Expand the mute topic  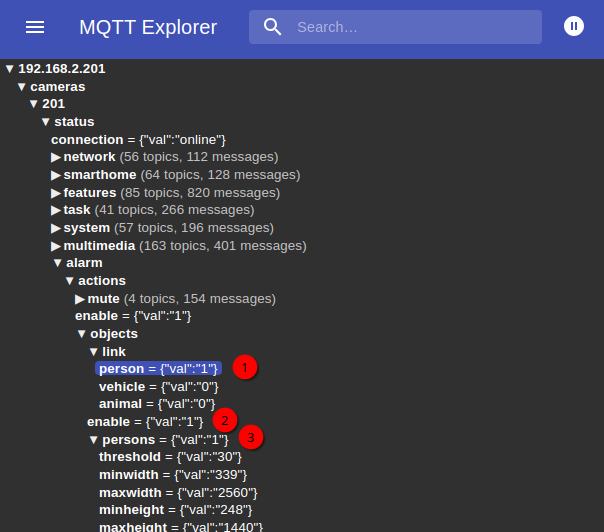pos(80,299)
